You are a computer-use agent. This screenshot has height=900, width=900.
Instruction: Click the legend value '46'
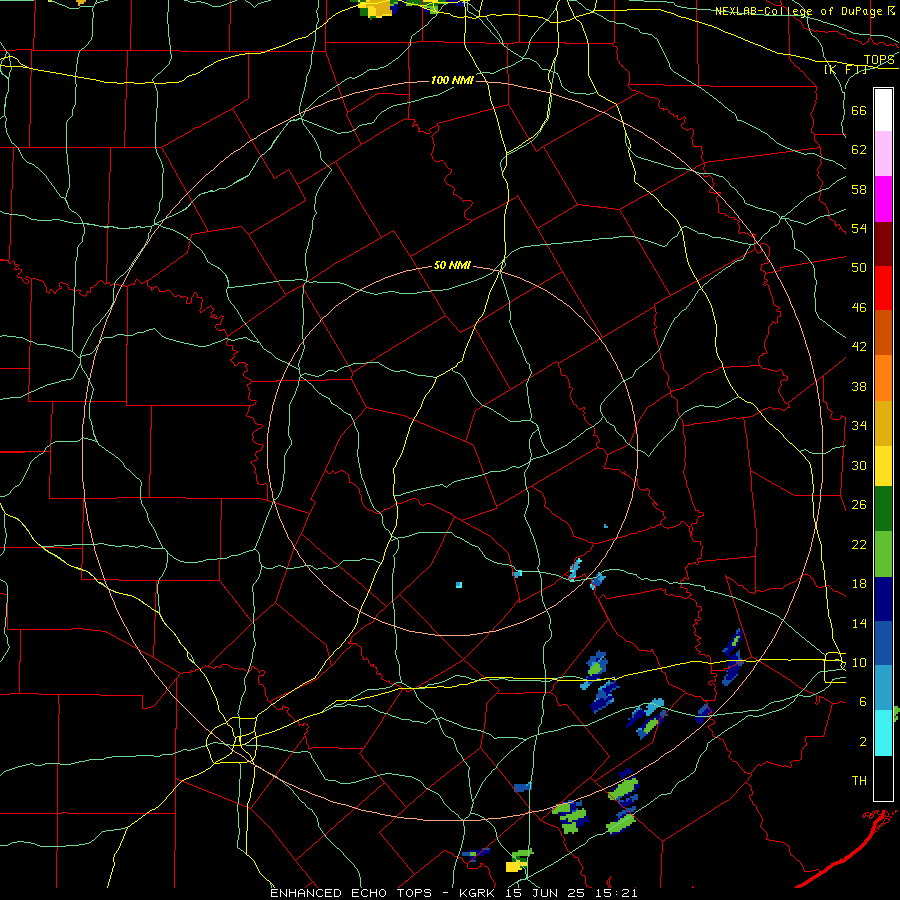click(x=859, y=308)
